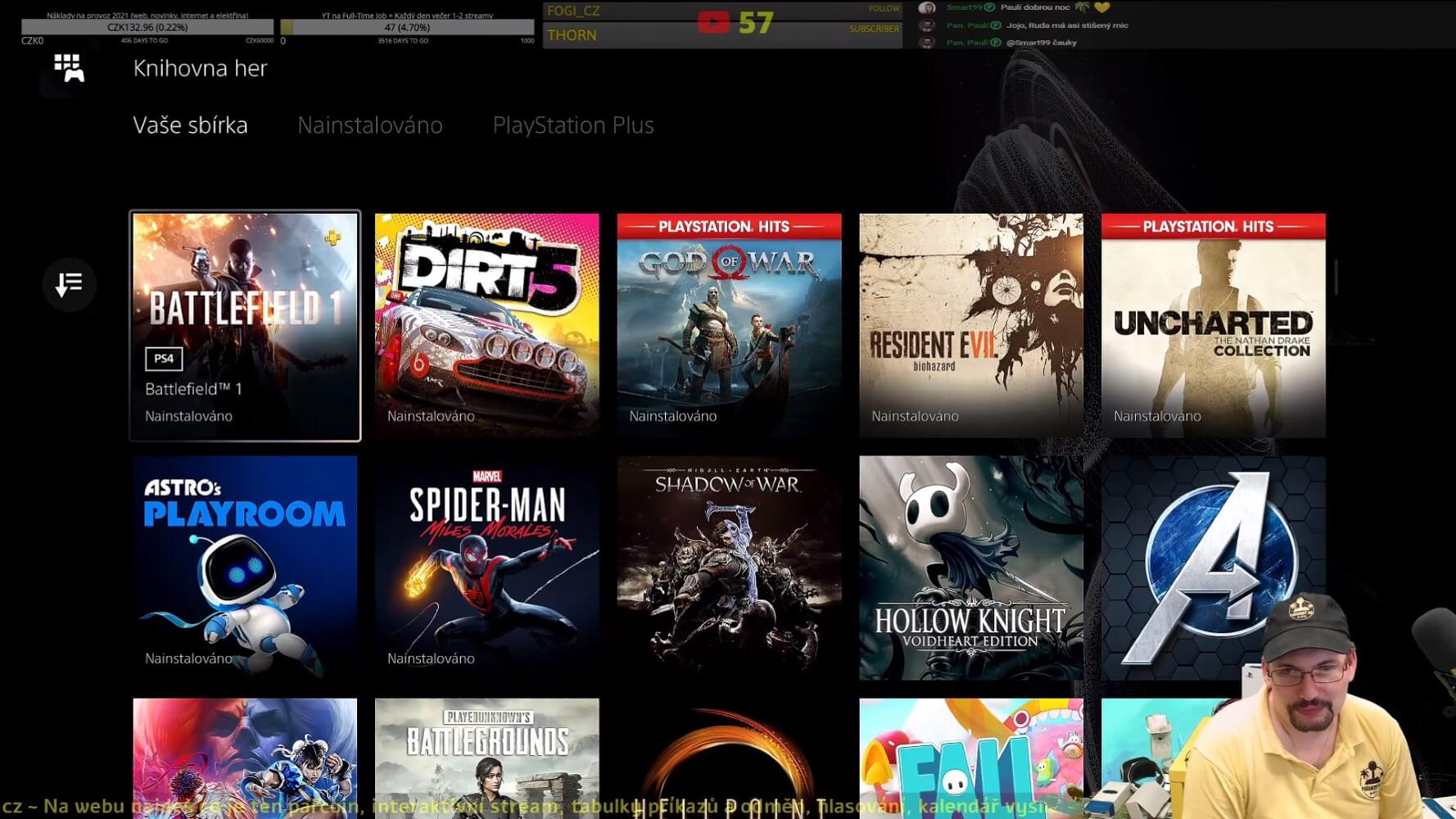Choose the God of War tile
Viewport: 1456px width, 819px height.
[x=729, y=325]
